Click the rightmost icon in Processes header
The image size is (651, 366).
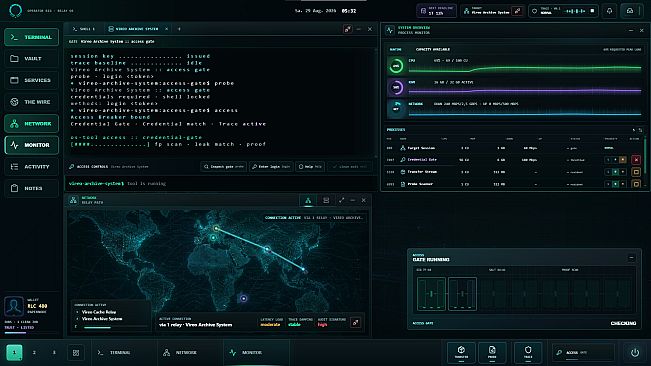click(640, 130)
